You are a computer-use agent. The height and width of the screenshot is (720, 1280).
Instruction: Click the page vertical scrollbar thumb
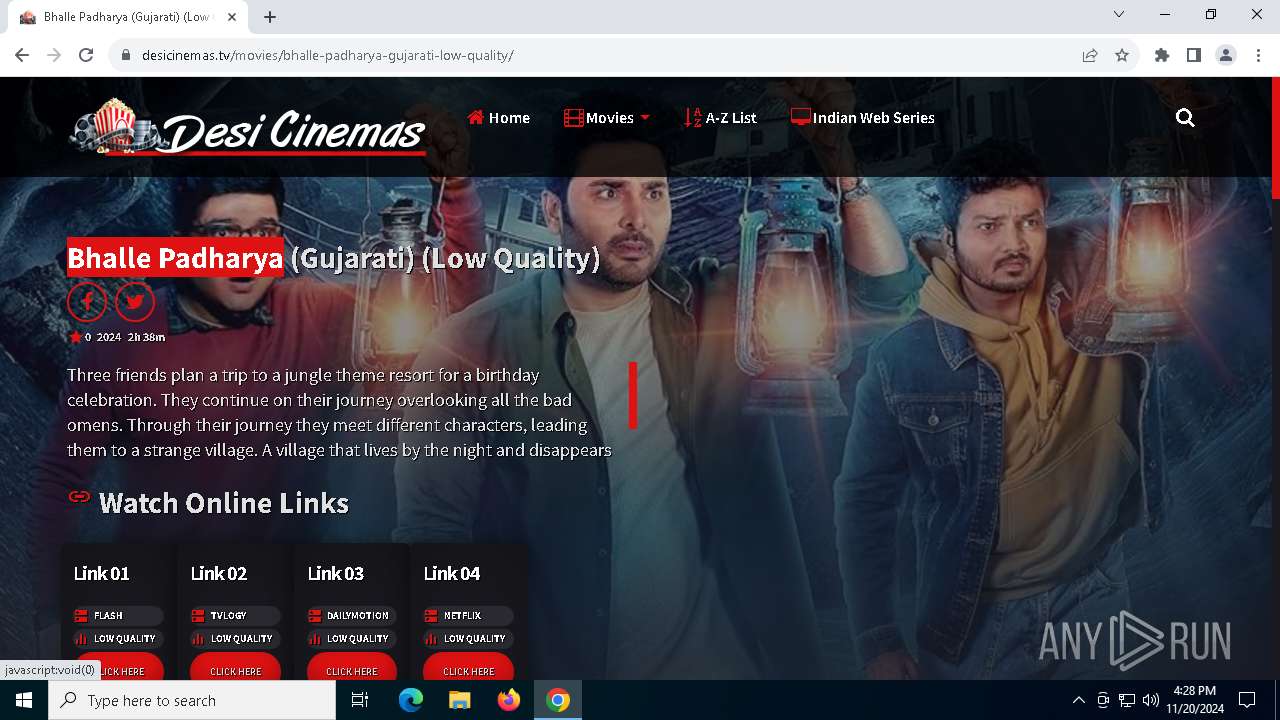(x=1275, y=137)
